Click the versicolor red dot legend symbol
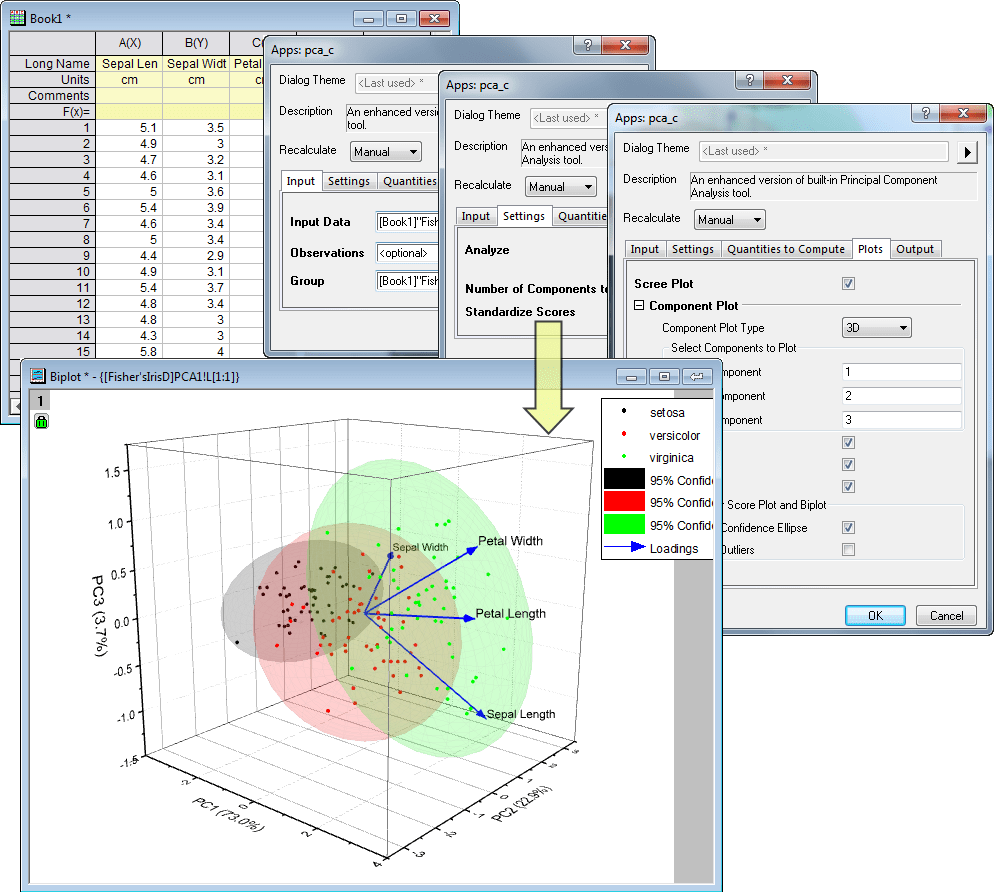Screen dimensions: 995x892 (624, 434)
